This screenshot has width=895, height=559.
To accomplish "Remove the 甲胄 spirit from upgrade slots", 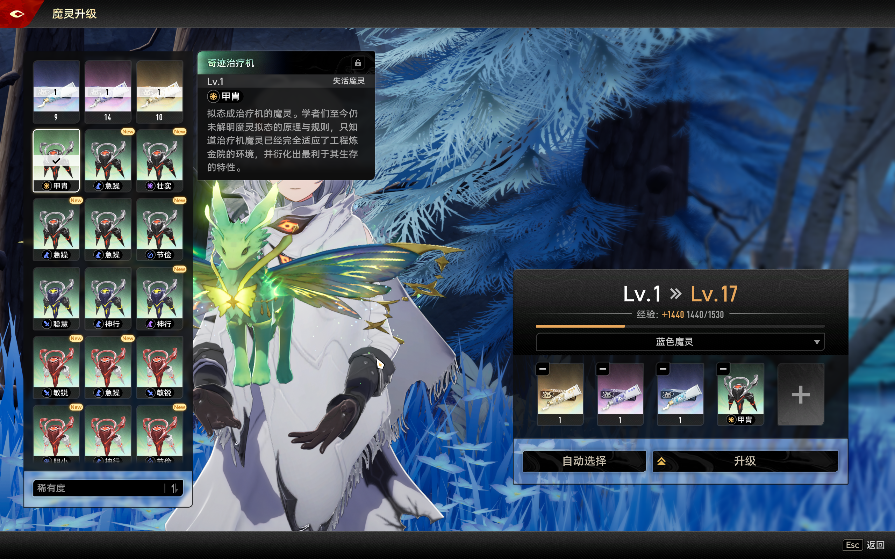I will tap(722, 369).
